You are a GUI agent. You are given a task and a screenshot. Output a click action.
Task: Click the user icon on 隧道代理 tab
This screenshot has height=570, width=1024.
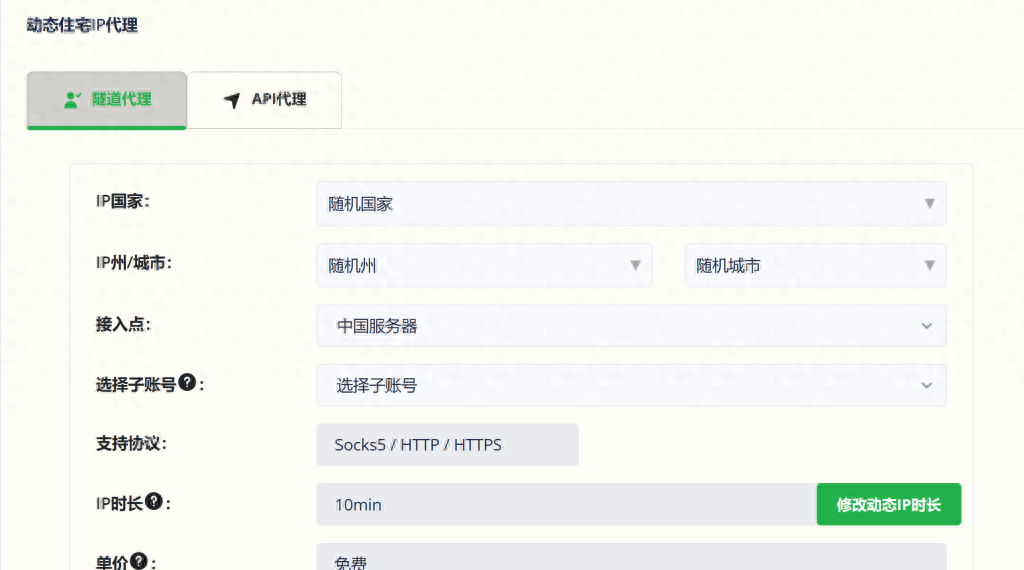tap(72, 100)
